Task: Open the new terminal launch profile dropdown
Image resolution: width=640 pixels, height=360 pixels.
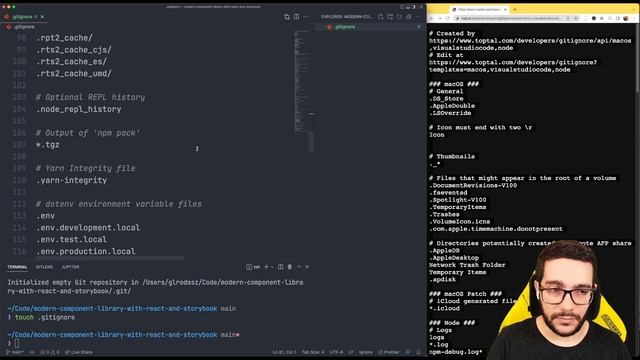Action: click(272, 267)
